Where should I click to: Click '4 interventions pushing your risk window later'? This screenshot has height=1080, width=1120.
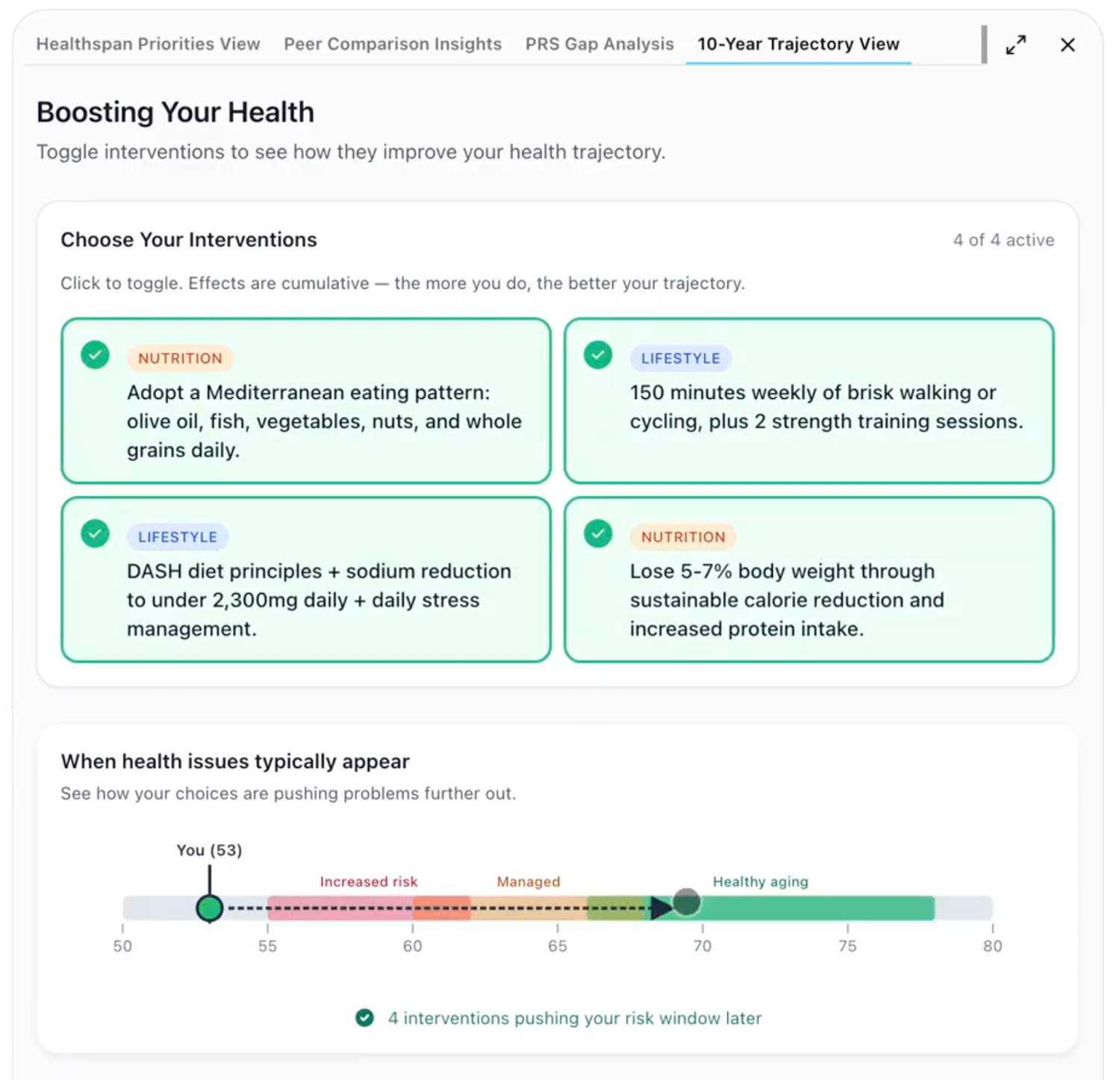[575, 1018]
